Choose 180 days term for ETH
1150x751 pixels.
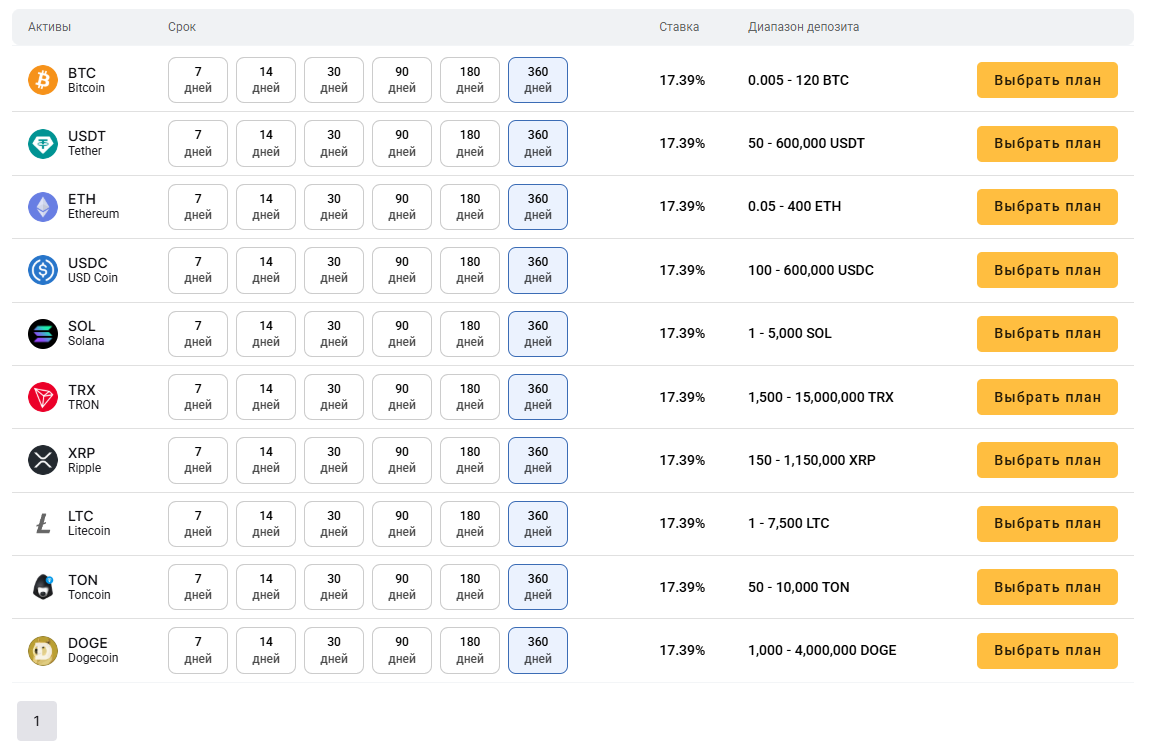470,206
